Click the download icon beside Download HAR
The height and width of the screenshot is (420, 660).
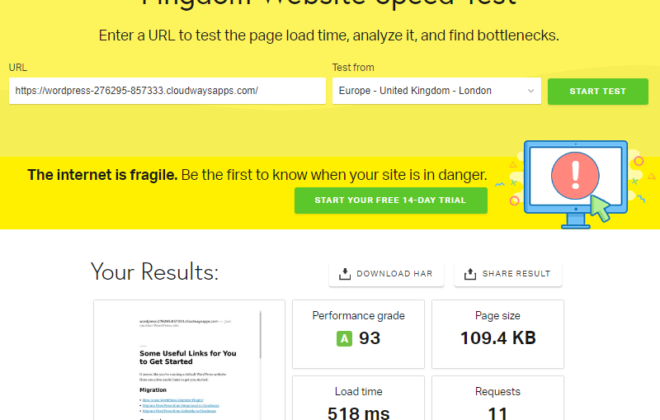[345, 274]
